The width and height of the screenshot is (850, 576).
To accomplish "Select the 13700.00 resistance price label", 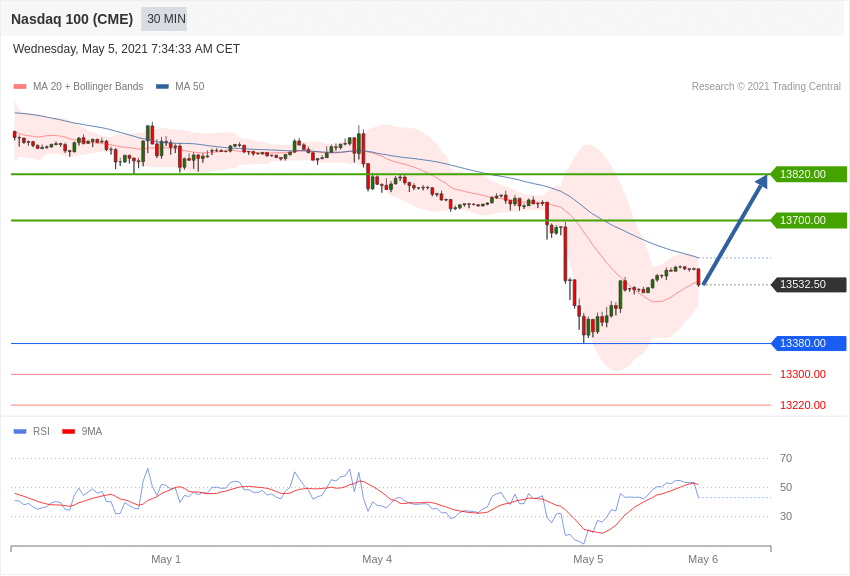I will click(809, 221).
